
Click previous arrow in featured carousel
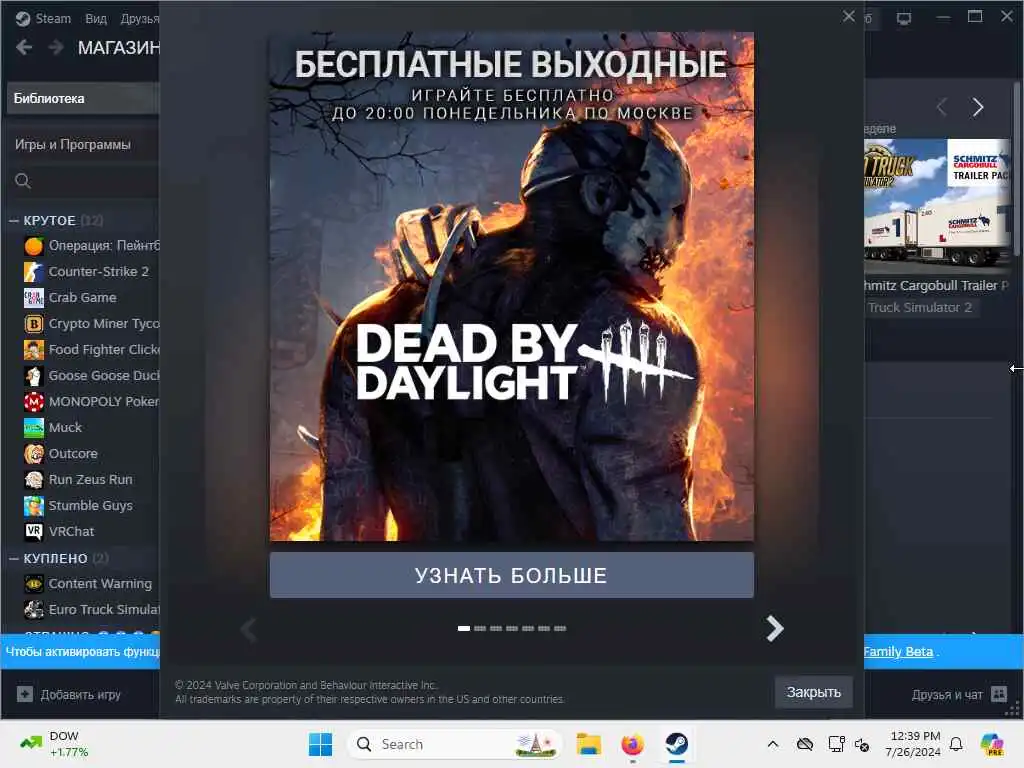point(942,107)
